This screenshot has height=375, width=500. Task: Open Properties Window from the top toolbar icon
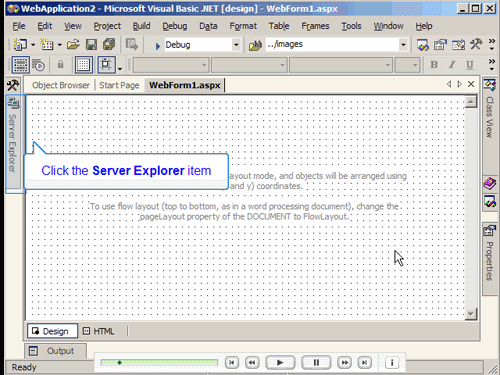click(440, 45)
